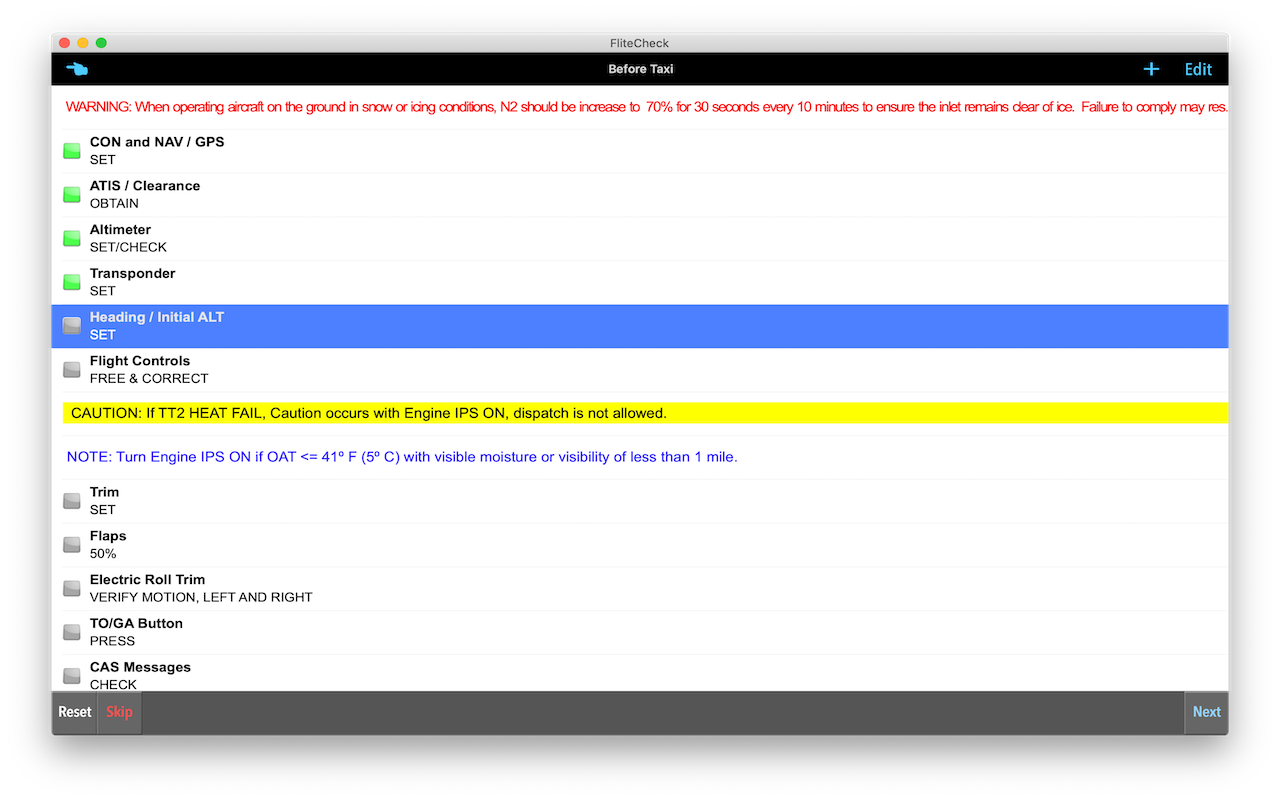Viewport: 1280px width, 800px height.
Task: Select the 'Trim' item title
Action: pos(104,492)
